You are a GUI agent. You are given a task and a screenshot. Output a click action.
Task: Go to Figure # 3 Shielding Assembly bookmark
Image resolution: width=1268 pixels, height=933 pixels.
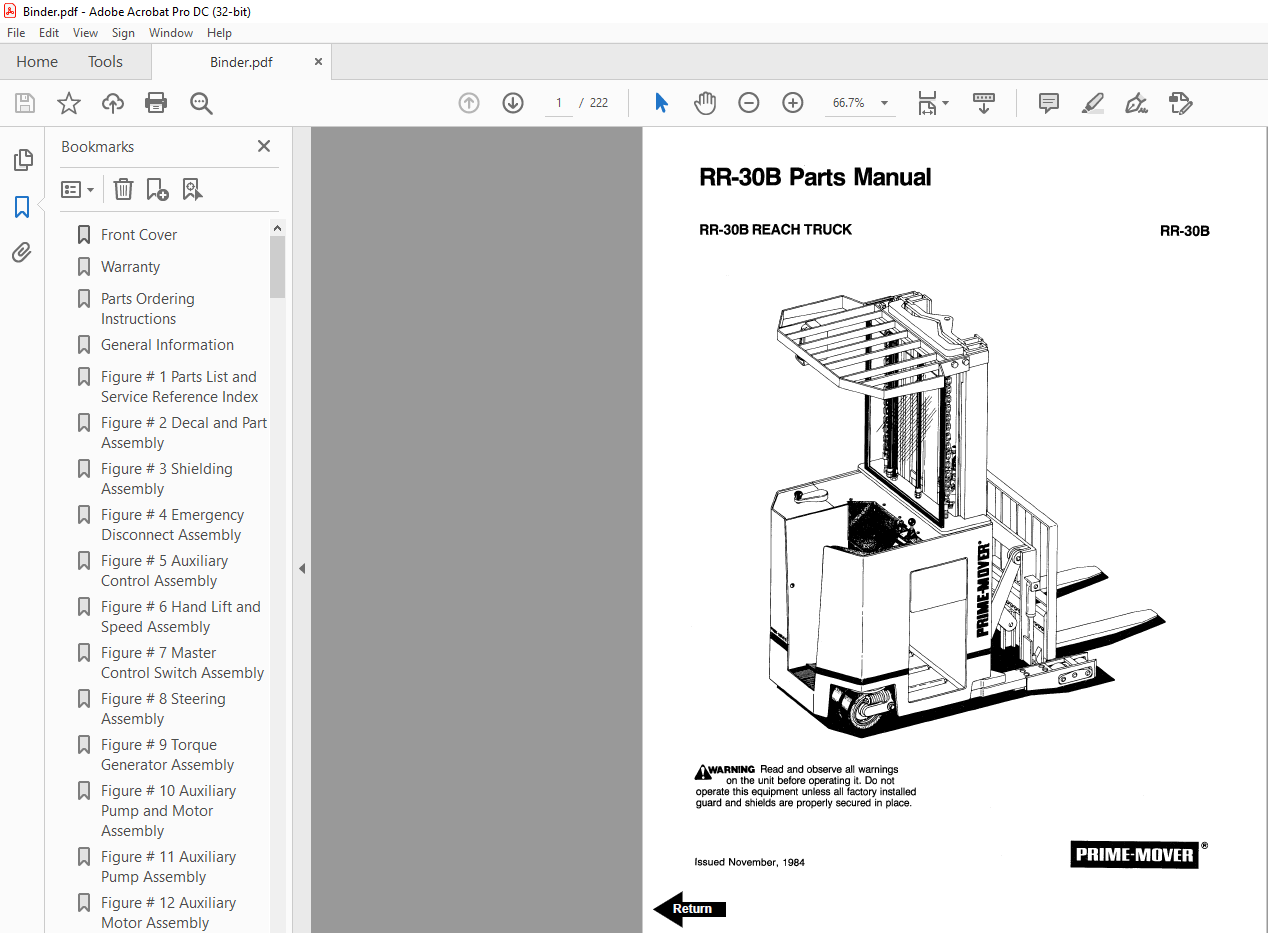tap(166, 479)
